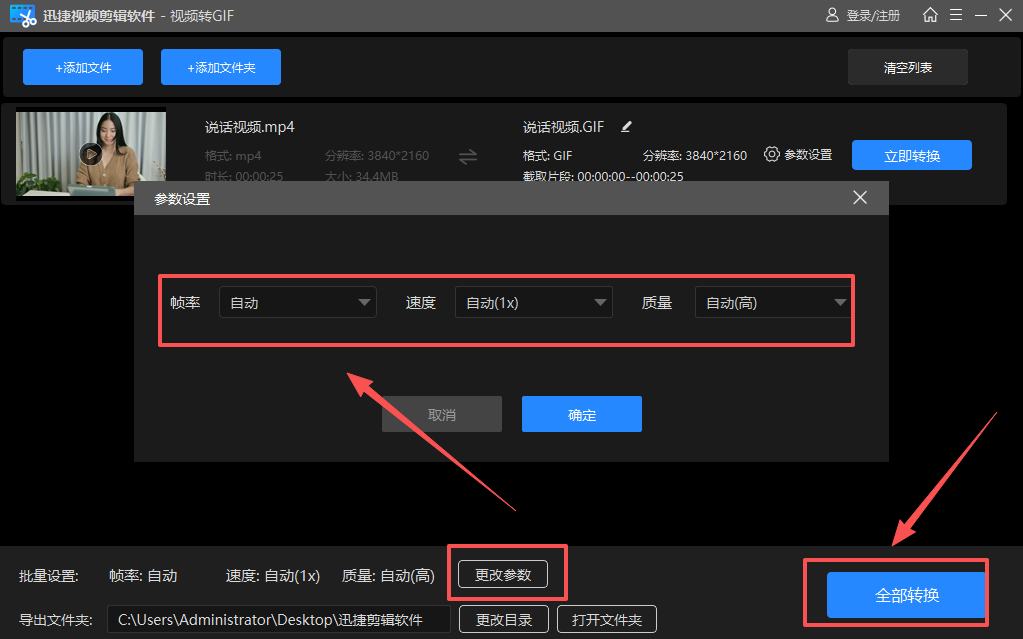This screenshot has height=639, width=1023.
Task: Open settings via the 参数设置 gear icon
Action: 770,154
